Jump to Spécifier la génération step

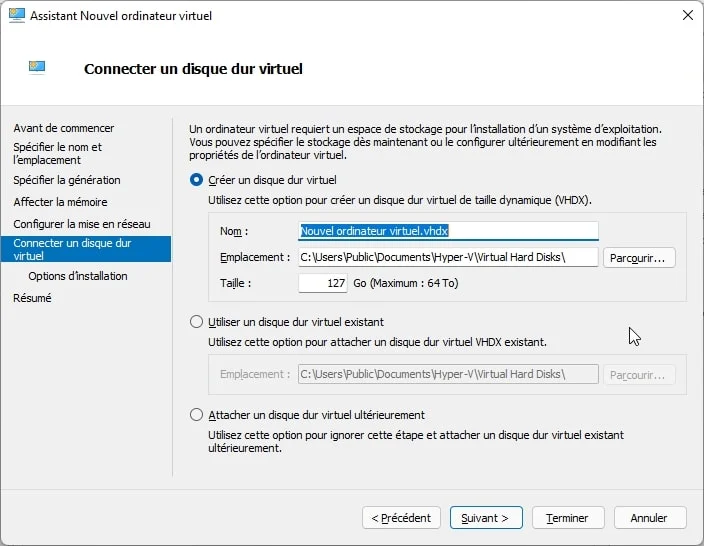point(67,180)
